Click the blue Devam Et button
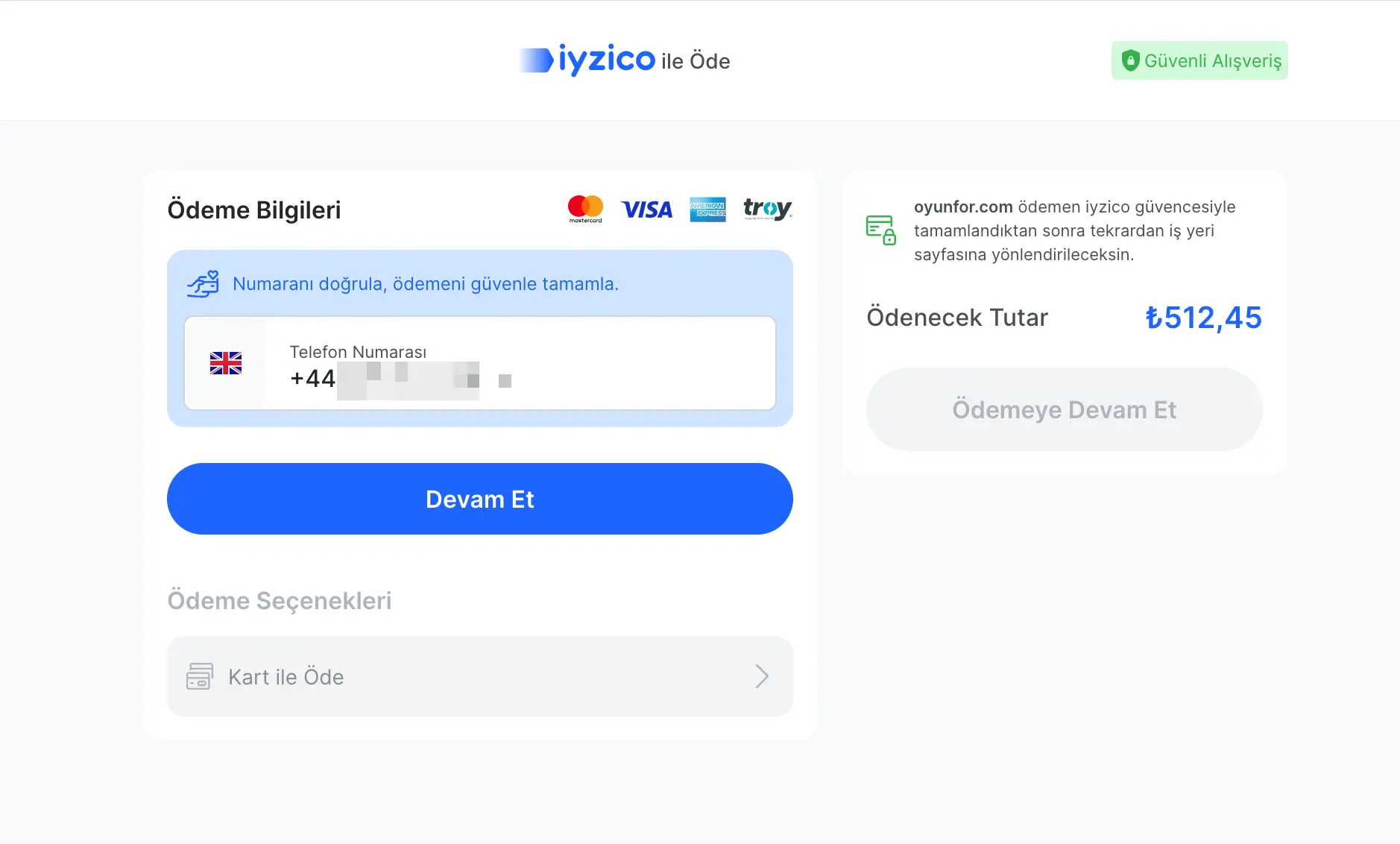This screenshot has height=844, width=1400. tap(480, 499)
